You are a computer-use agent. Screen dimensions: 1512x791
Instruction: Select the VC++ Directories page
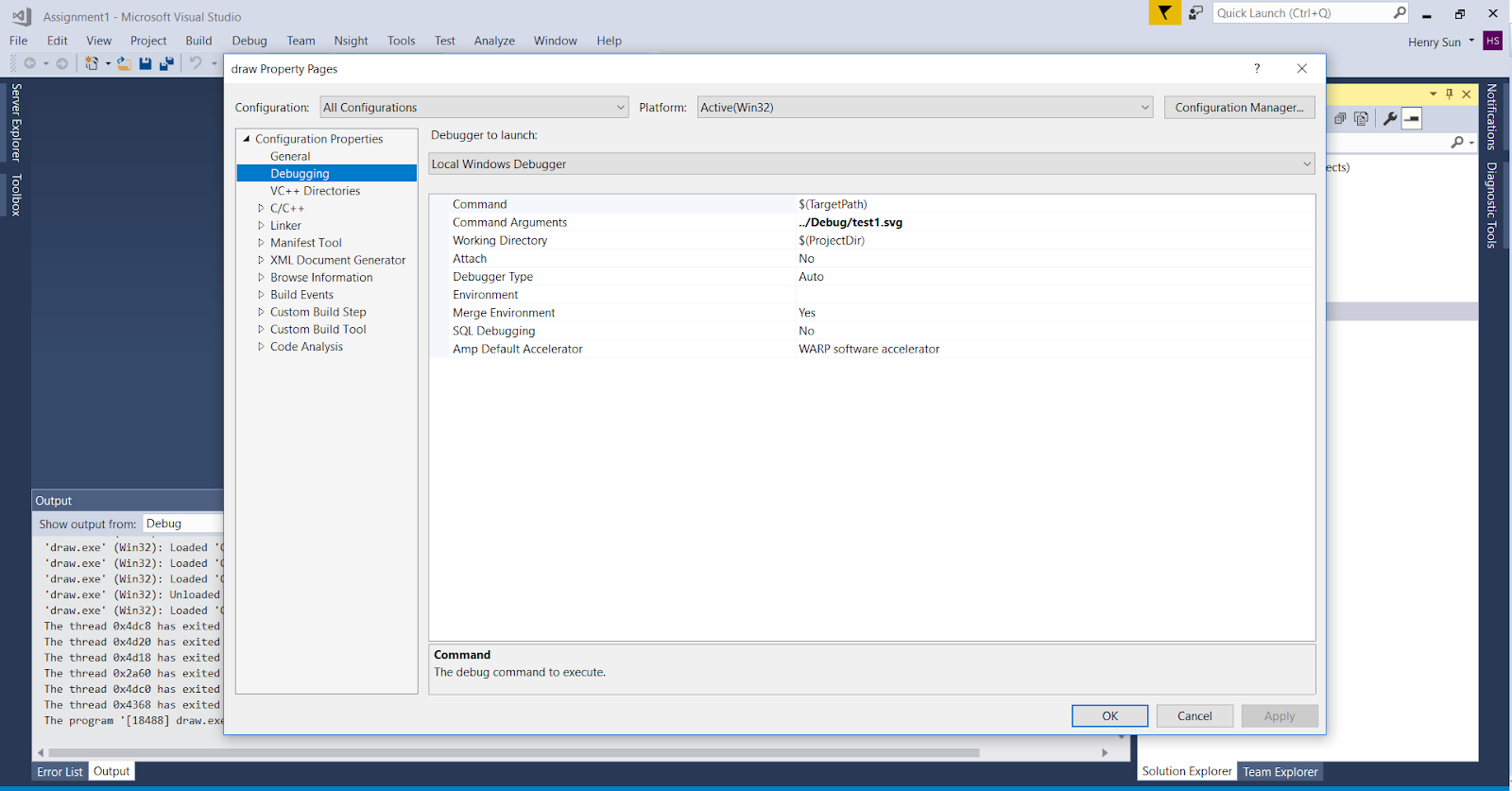(315, 190)
